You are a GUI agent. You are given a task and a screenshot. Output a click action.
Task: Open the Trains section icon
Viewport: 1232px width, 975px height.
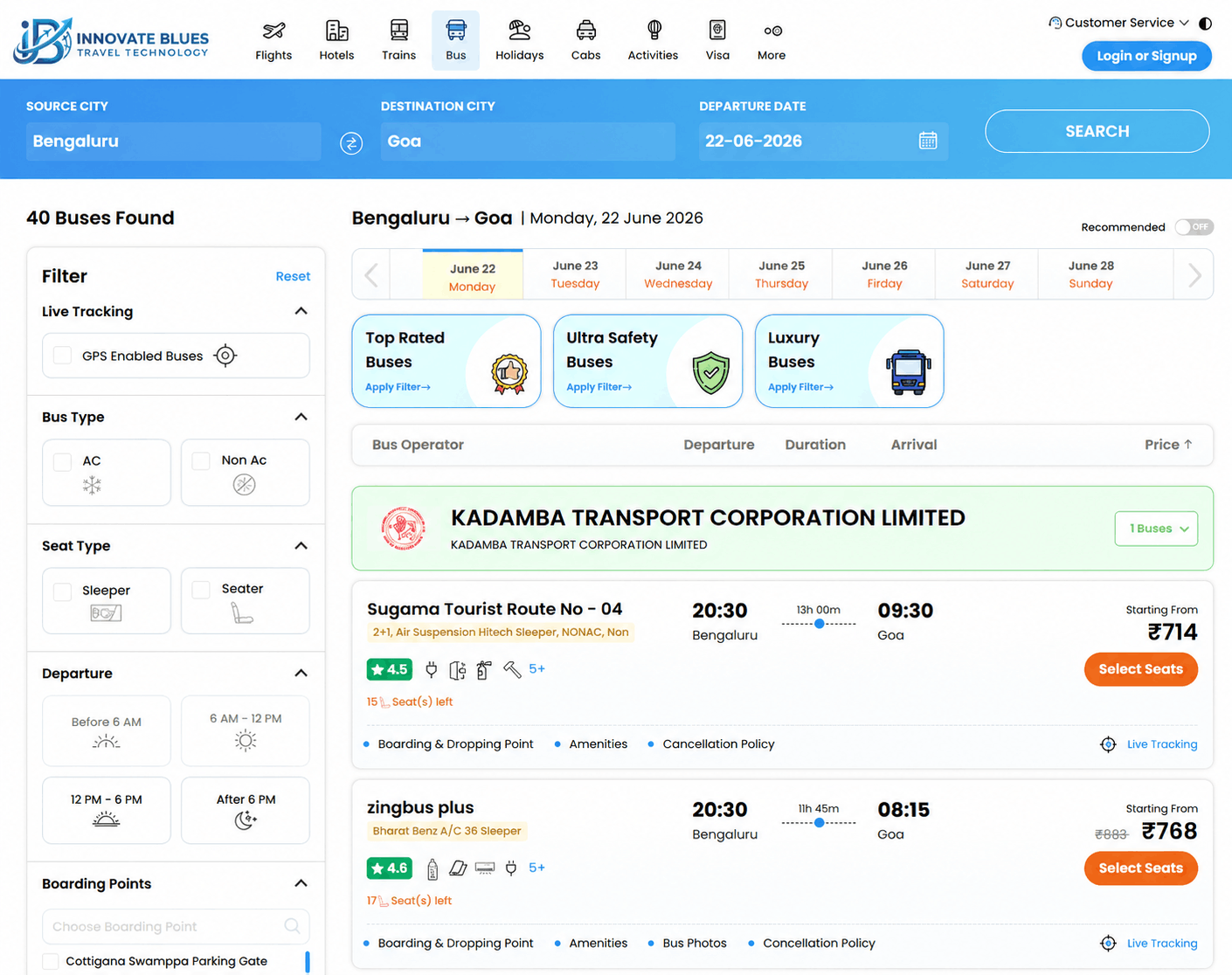point(398,31)
